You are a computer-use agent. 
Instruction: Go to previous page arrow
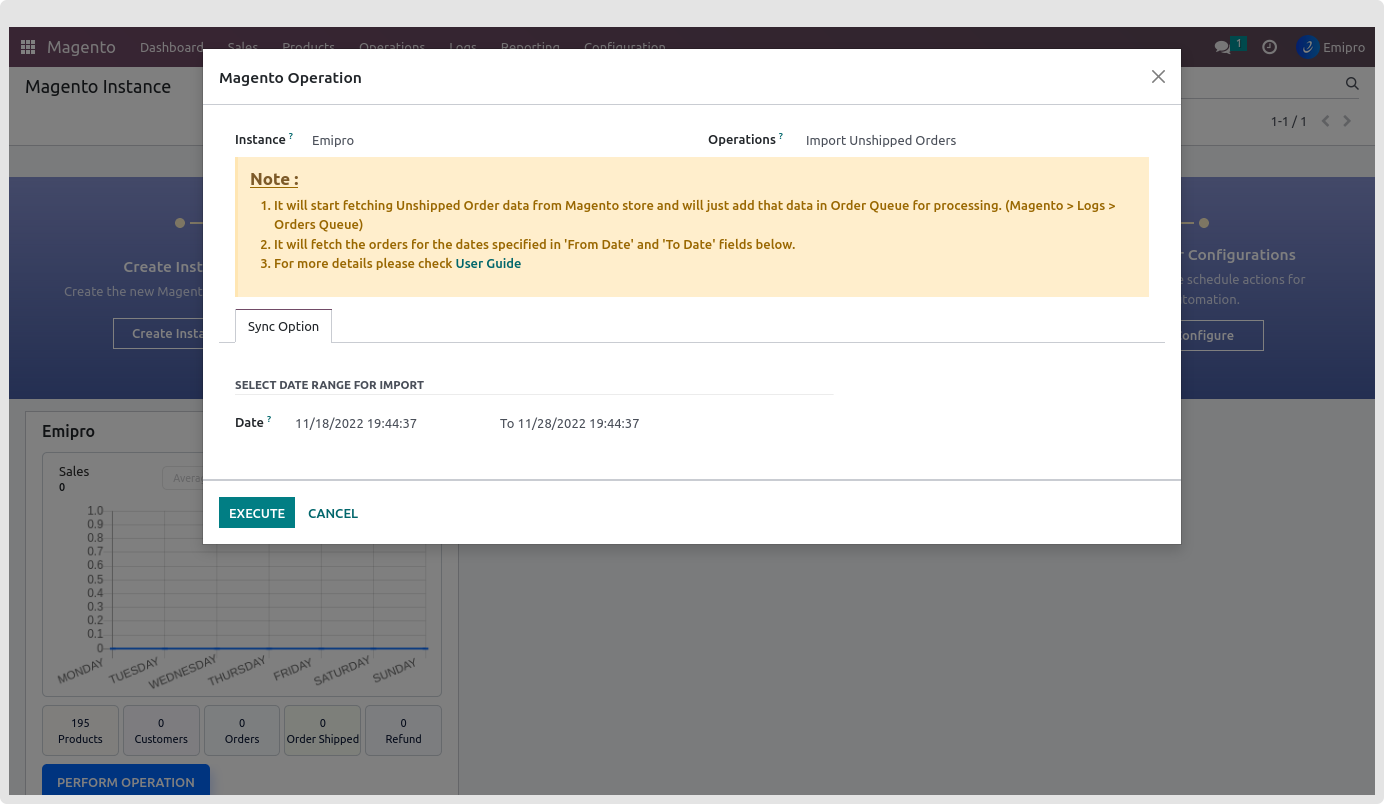pos(1326,121)
